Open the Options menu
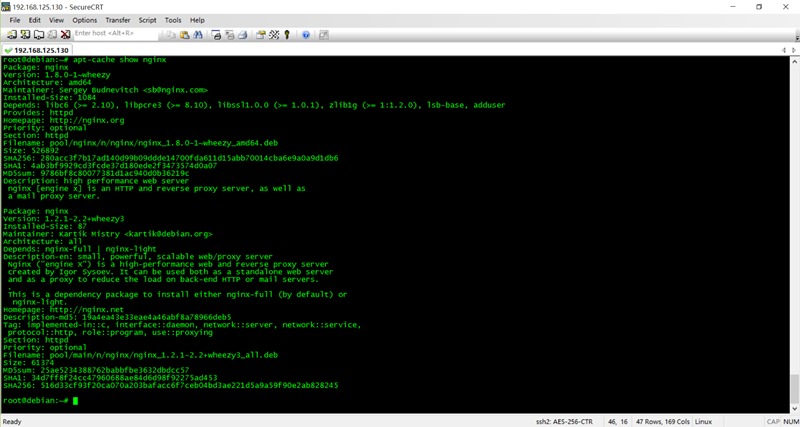800x427 pixels. coord(85,20)
